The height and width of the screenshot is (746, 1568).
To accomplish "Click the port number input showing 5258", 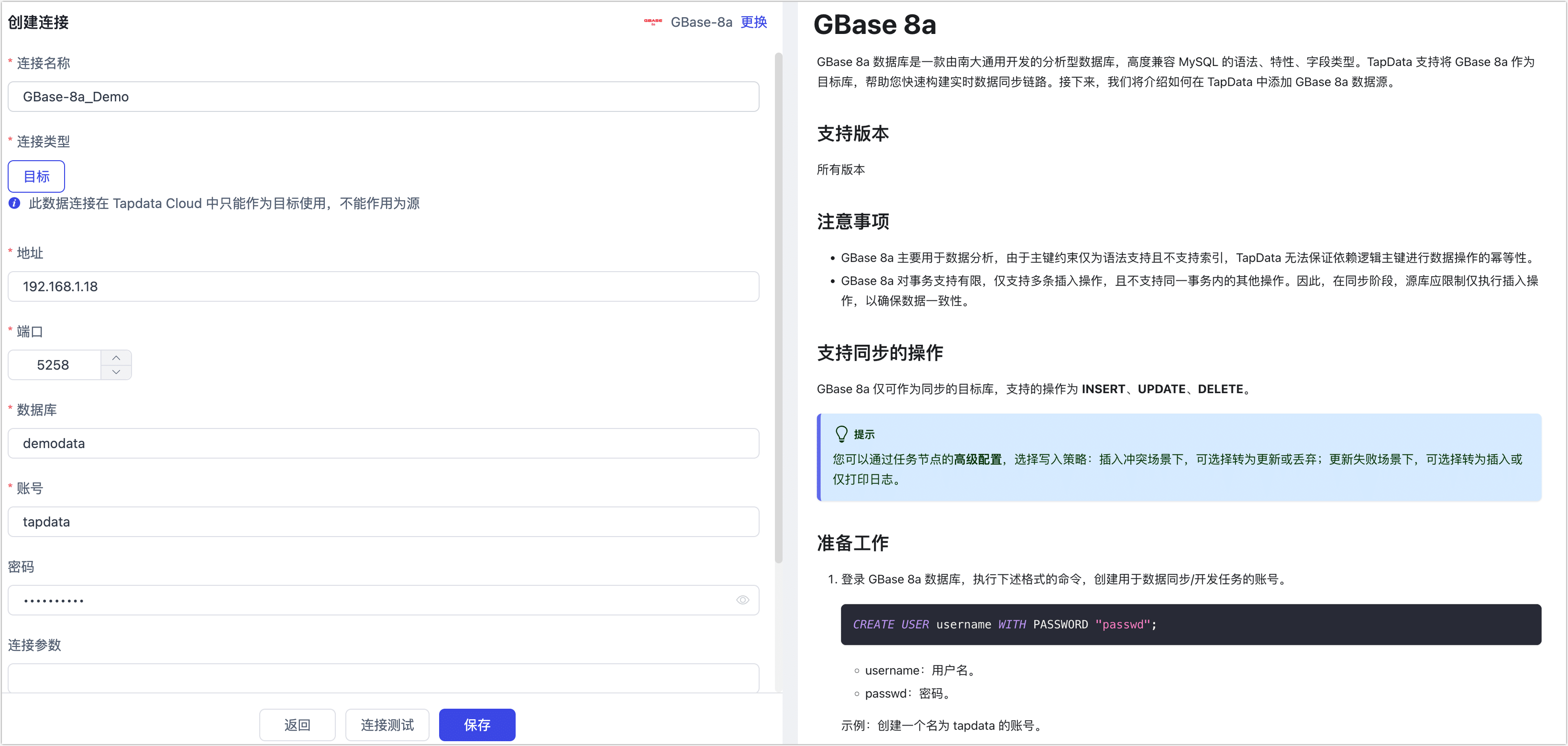I will [54, 364].
